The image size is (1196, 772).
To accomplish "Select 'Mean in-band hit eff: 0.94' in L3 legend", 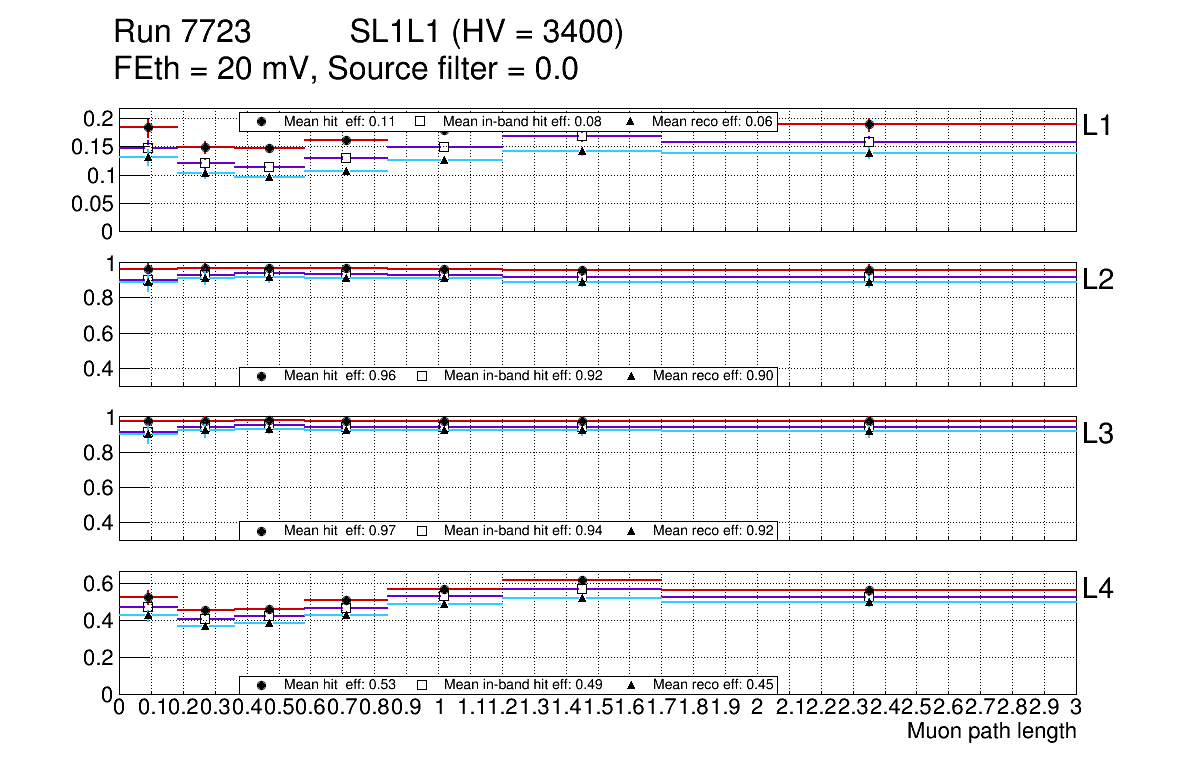I will tap(522, 531).
